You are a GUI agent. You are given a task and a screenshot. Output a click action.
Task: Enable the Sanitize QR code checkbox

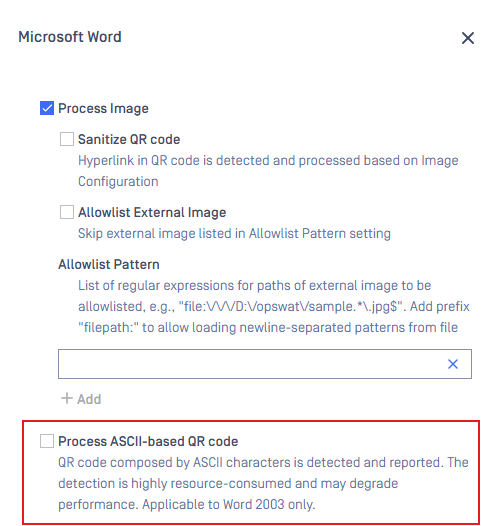(67, 139)
